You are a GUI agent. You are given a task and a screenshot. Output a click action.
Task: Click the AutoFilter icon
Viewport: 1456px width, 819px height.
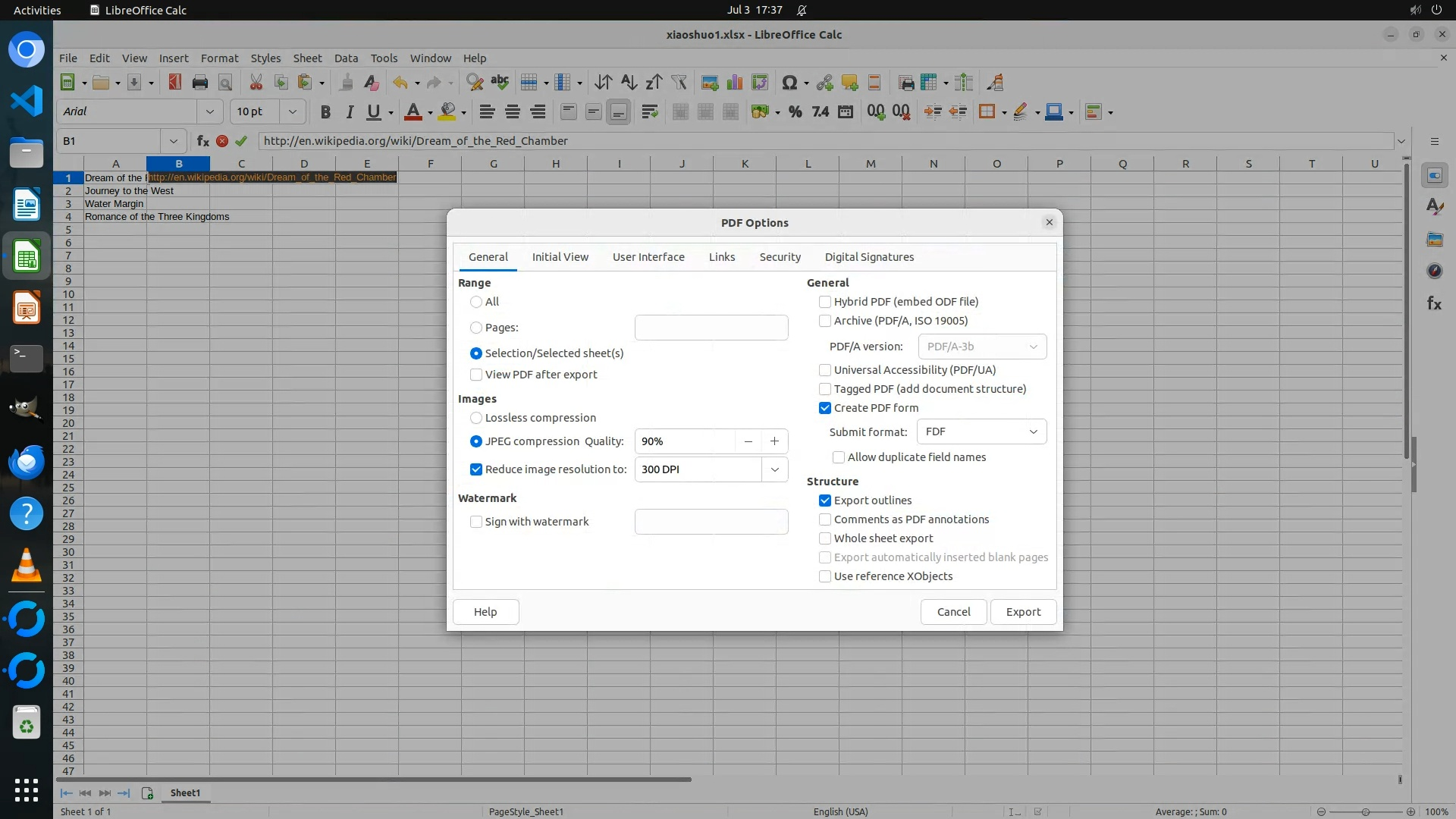coord(679,83)
